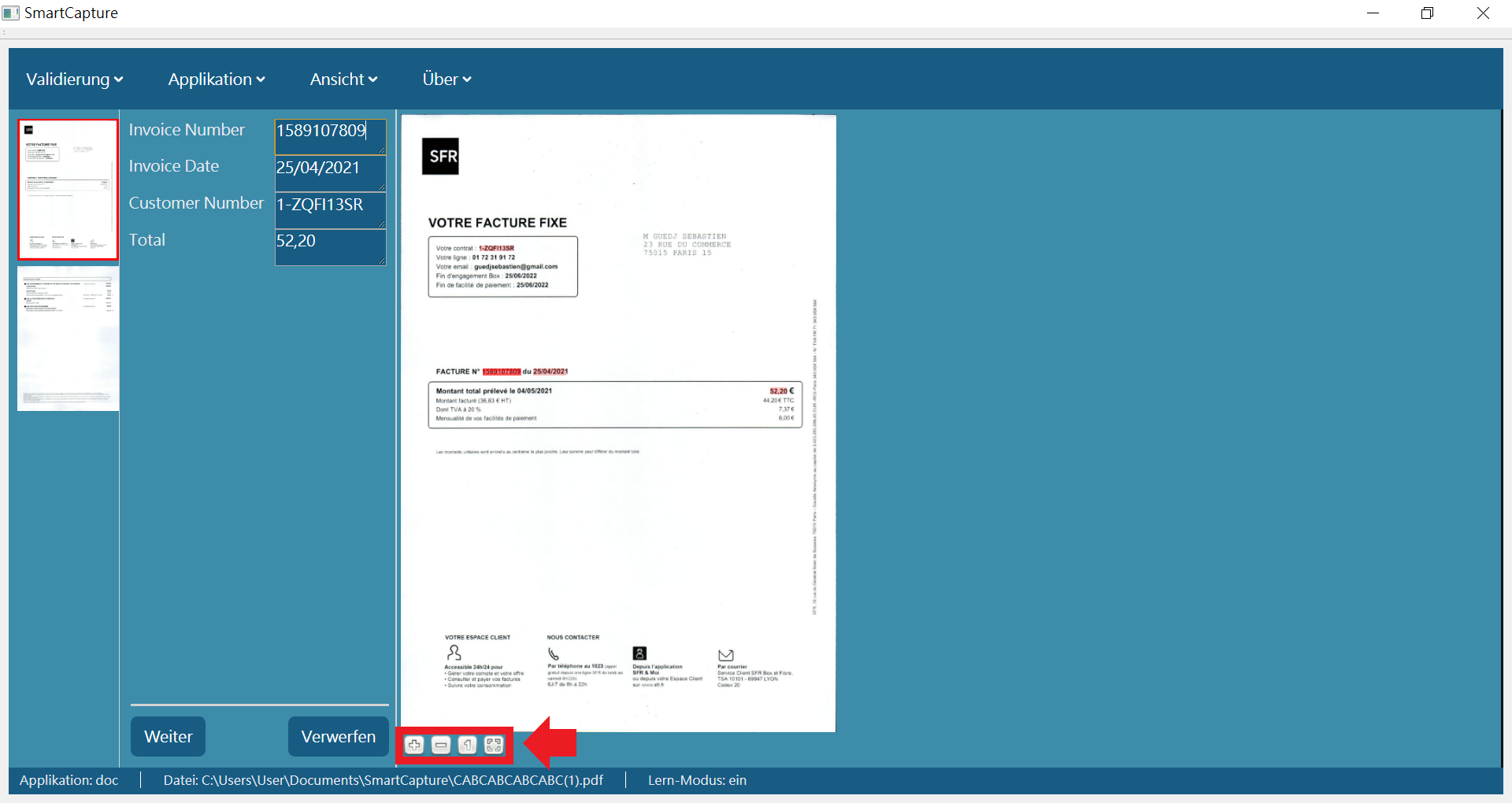Open the Validierung dropdown menu

tap(74, 80)
